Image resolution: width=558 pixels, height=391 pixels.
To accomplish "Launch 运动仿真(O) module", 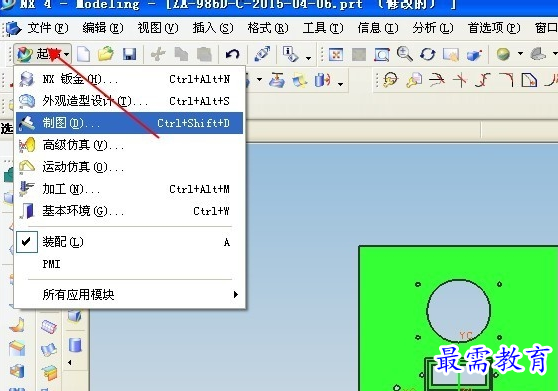I will [130, 167].
